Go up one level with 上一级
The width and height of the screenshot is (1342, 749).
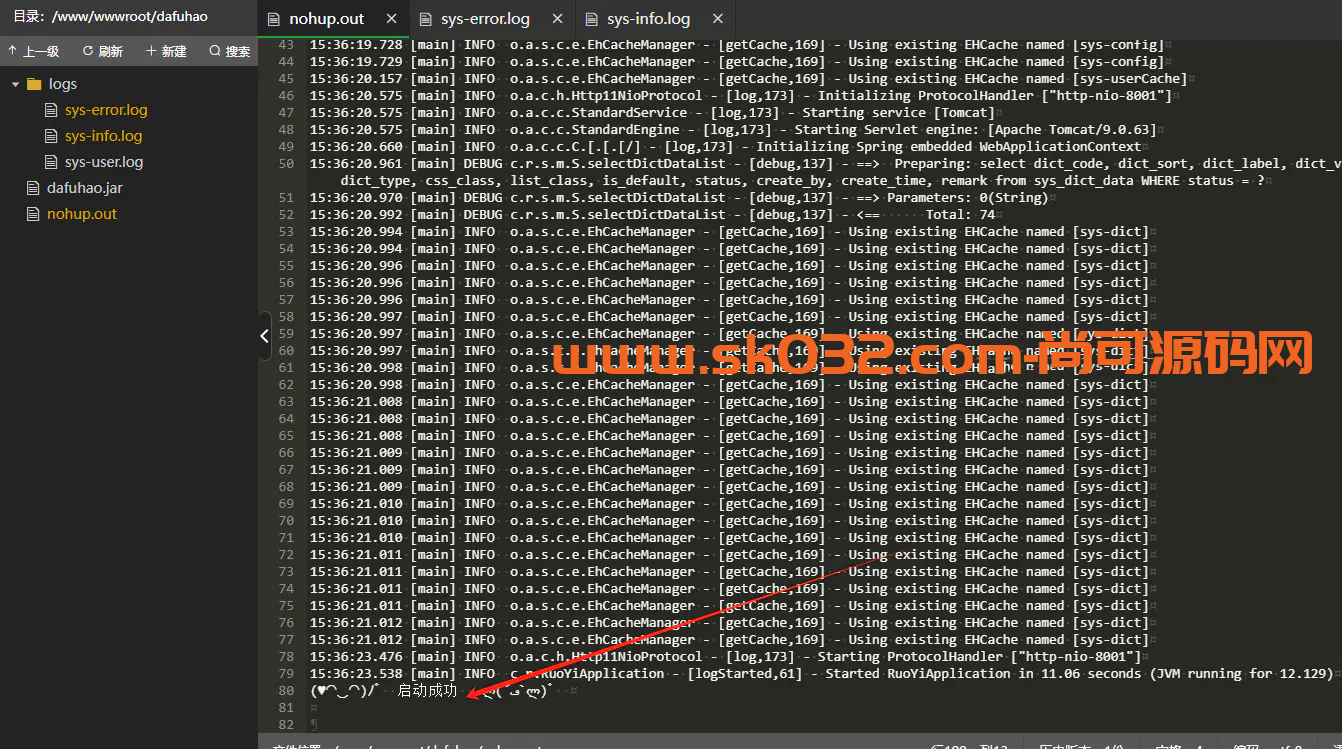tap(33, 51)
